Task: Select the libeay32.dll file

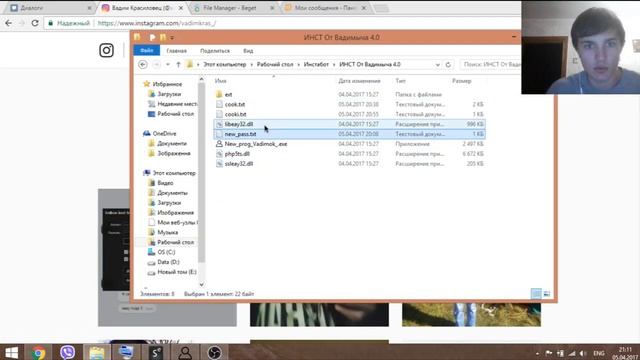Action: tap(239, 124)
